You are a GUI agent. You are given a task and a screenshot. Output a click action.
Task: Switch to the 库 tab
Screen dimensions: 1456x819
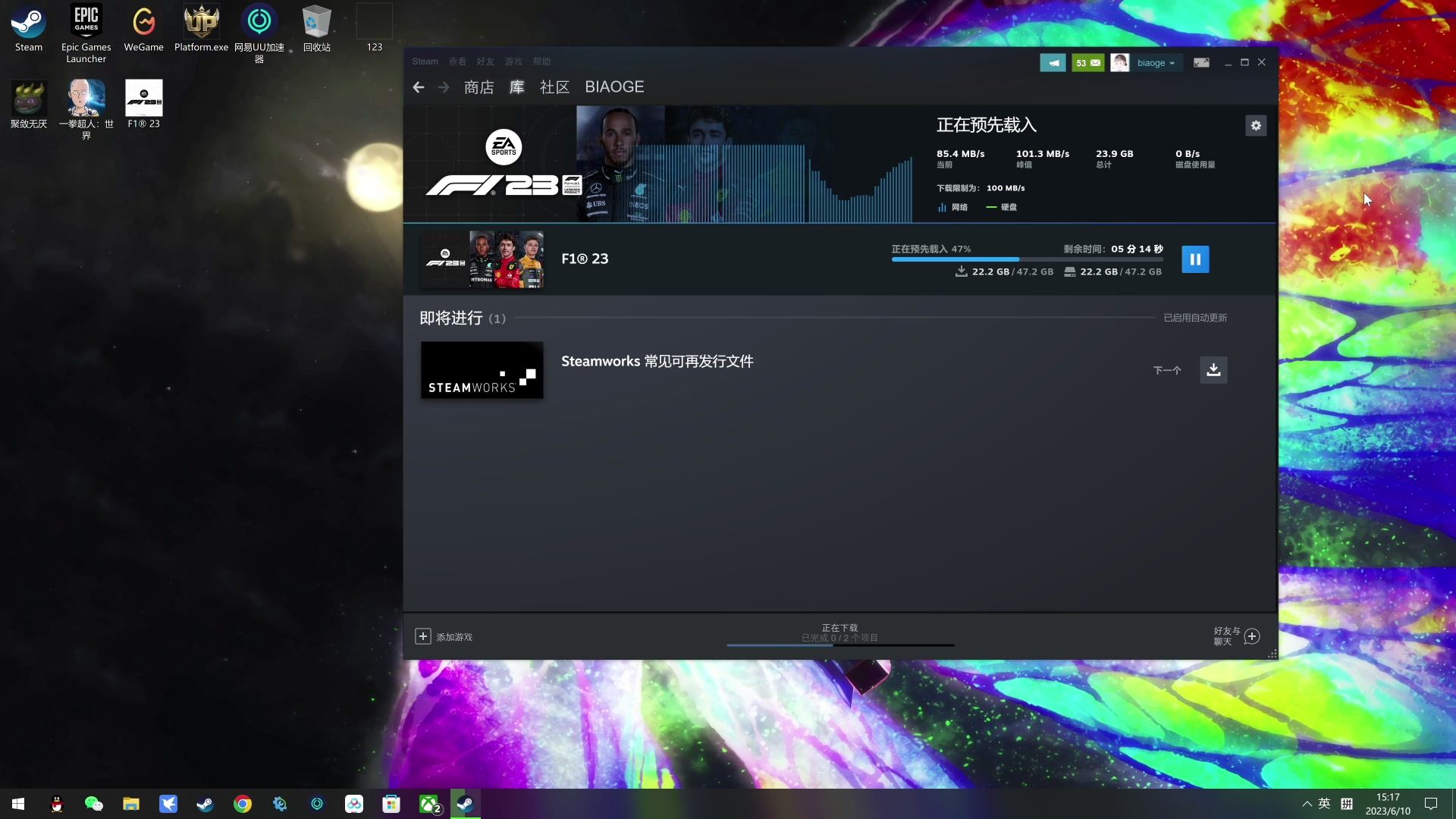coord(516,87)
